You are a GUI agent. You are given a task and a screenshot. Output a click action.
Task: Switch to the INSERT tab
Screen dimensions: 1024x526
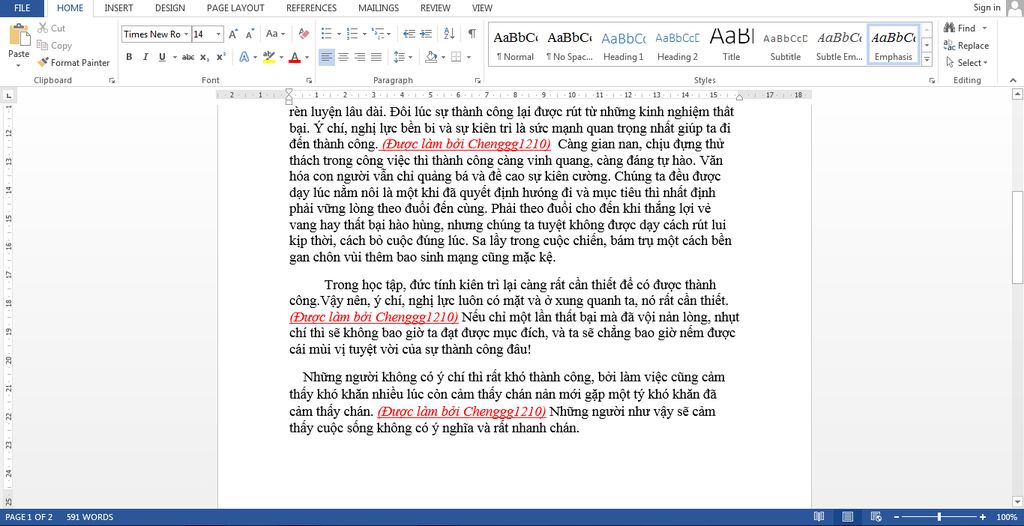point(119,8)
